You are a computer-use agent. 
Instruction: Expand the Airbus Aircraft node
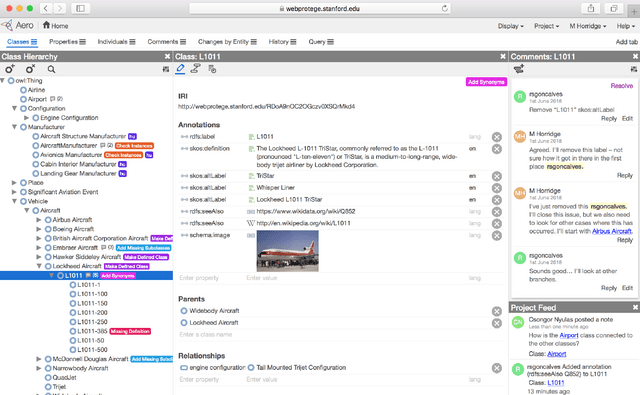39,220
